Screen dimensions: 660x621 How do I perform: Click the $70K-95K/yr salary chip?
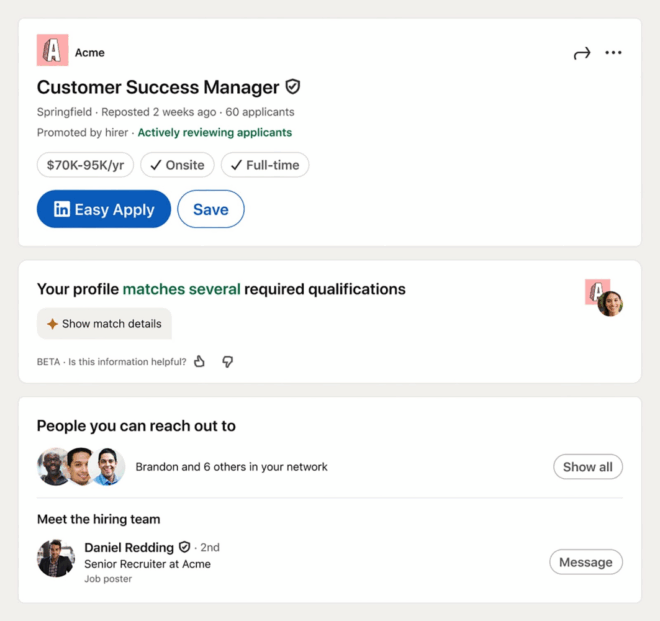point(85,165)
